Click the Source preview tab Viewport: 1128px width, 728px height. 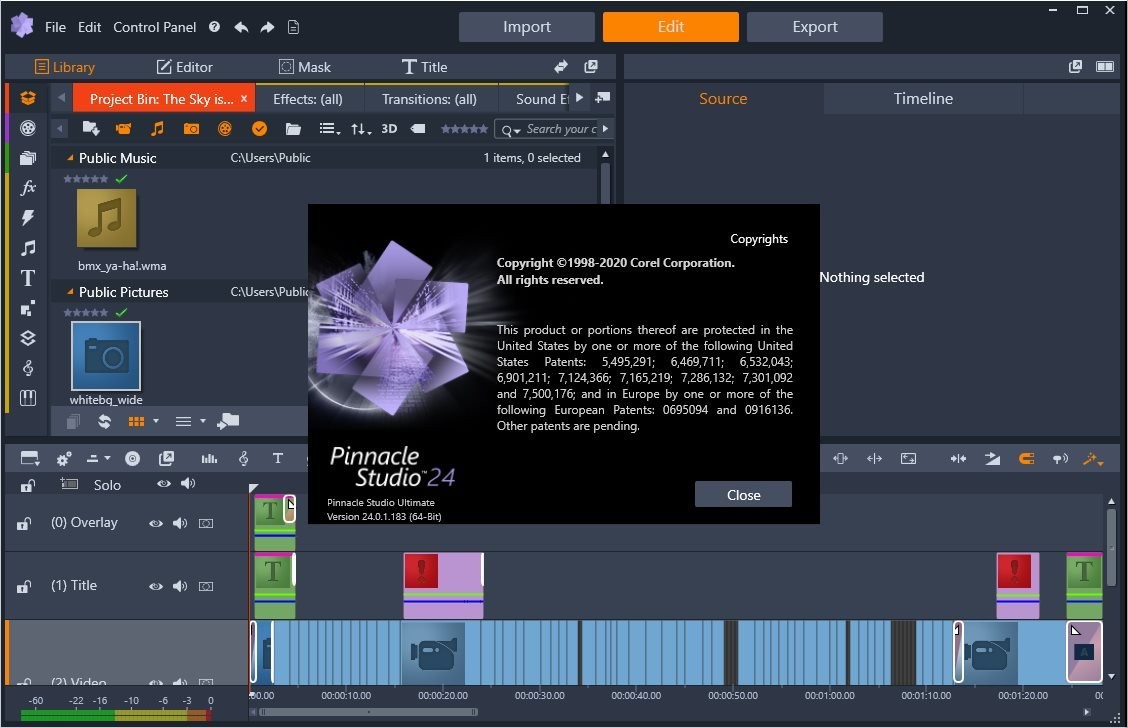[x=723, y=99]
